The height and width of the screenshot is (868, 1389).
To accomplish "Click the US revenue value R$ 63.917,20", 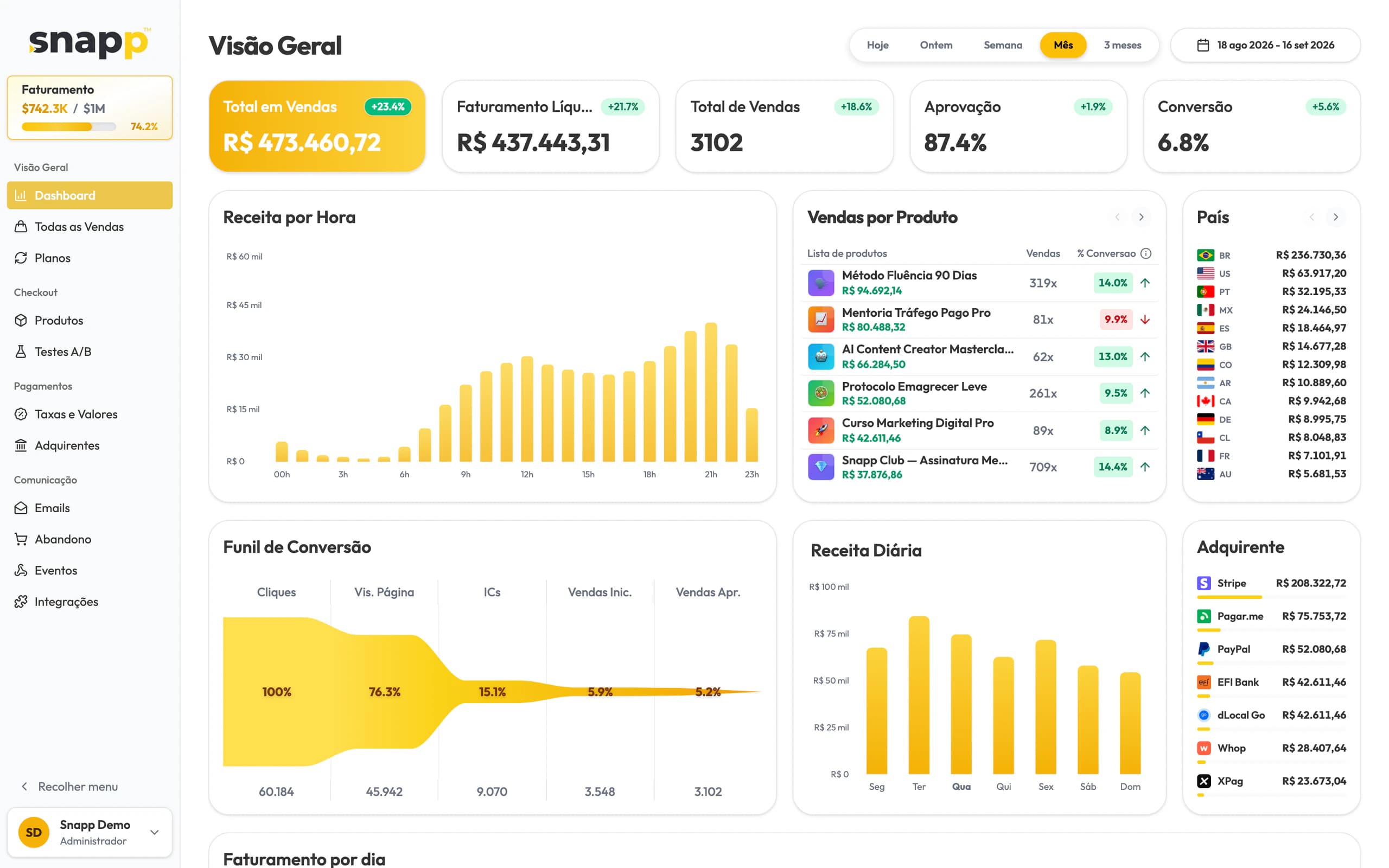I will point(1314,273).
